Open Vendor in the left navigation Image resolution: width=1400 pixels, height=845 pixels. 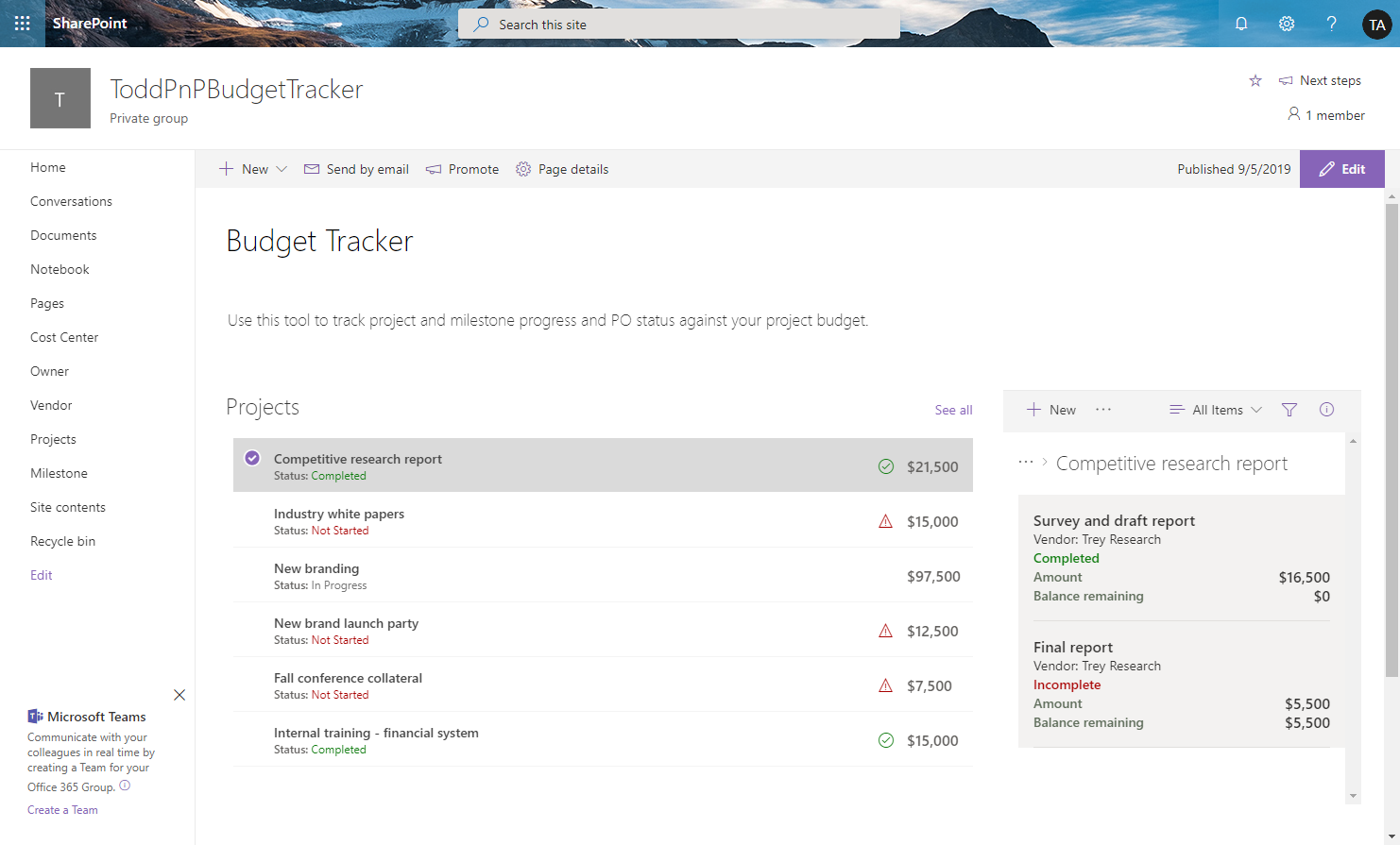tap(51, 405)
